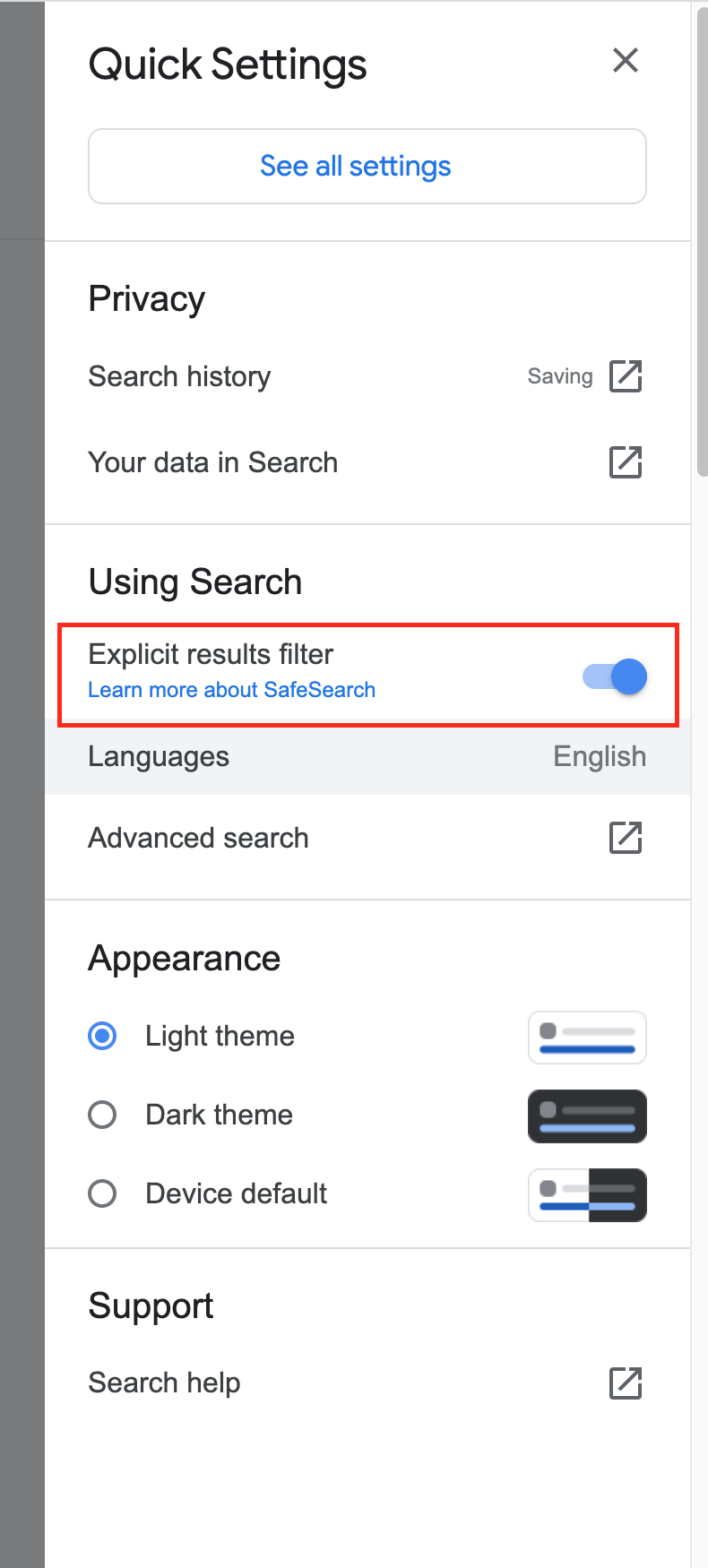Open Your data in Search link icon
The image size is (708, 1568).
(x=626, y=462)
